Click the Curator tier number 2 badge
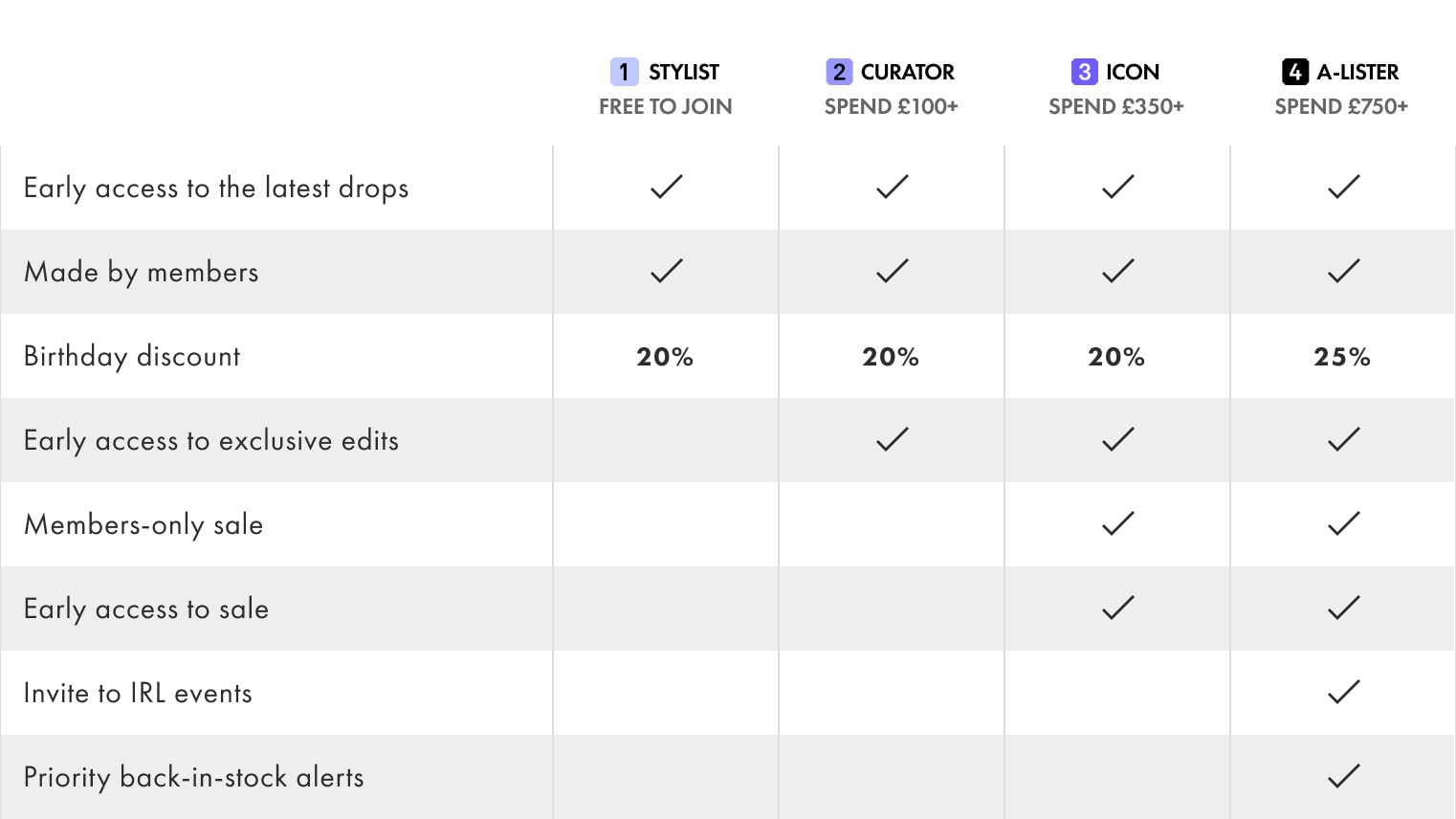Screen dimensions: 1456x819 coord(839,72)
